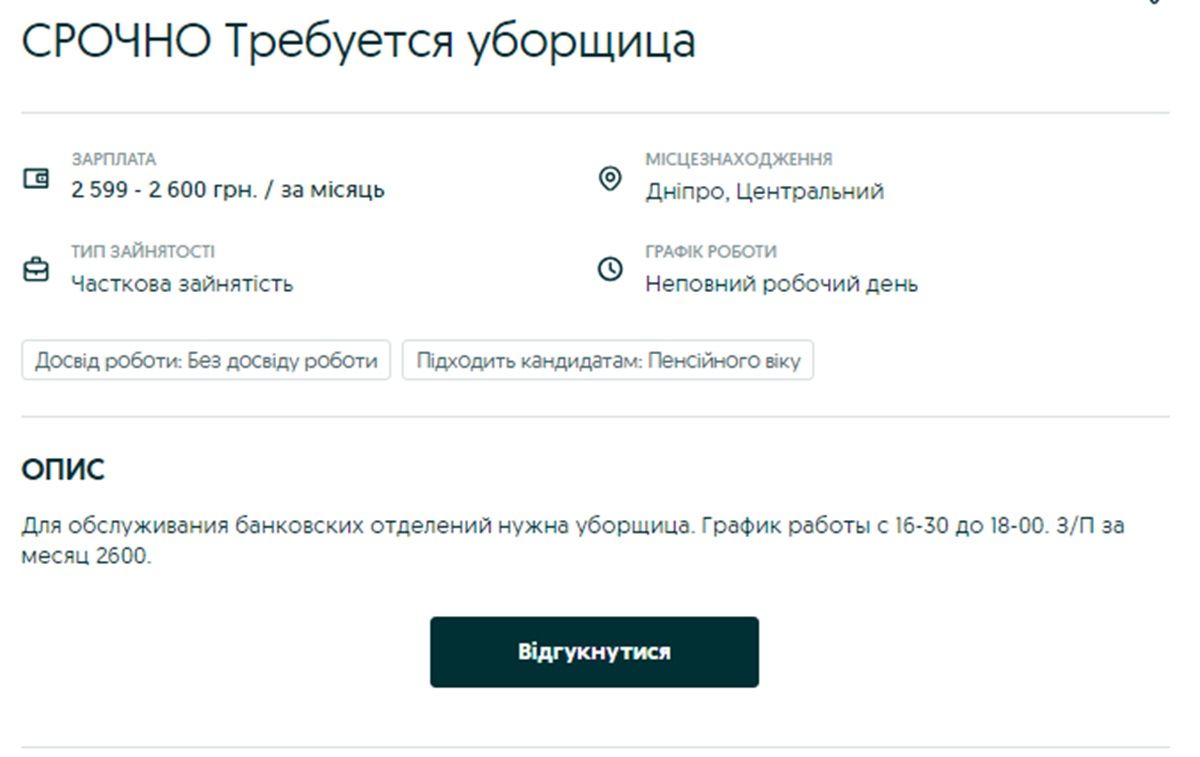Click 'месяц 2600.' ending the description
Image resolution: width=1200 pixels, height=757 pixels.
point(86,556)
